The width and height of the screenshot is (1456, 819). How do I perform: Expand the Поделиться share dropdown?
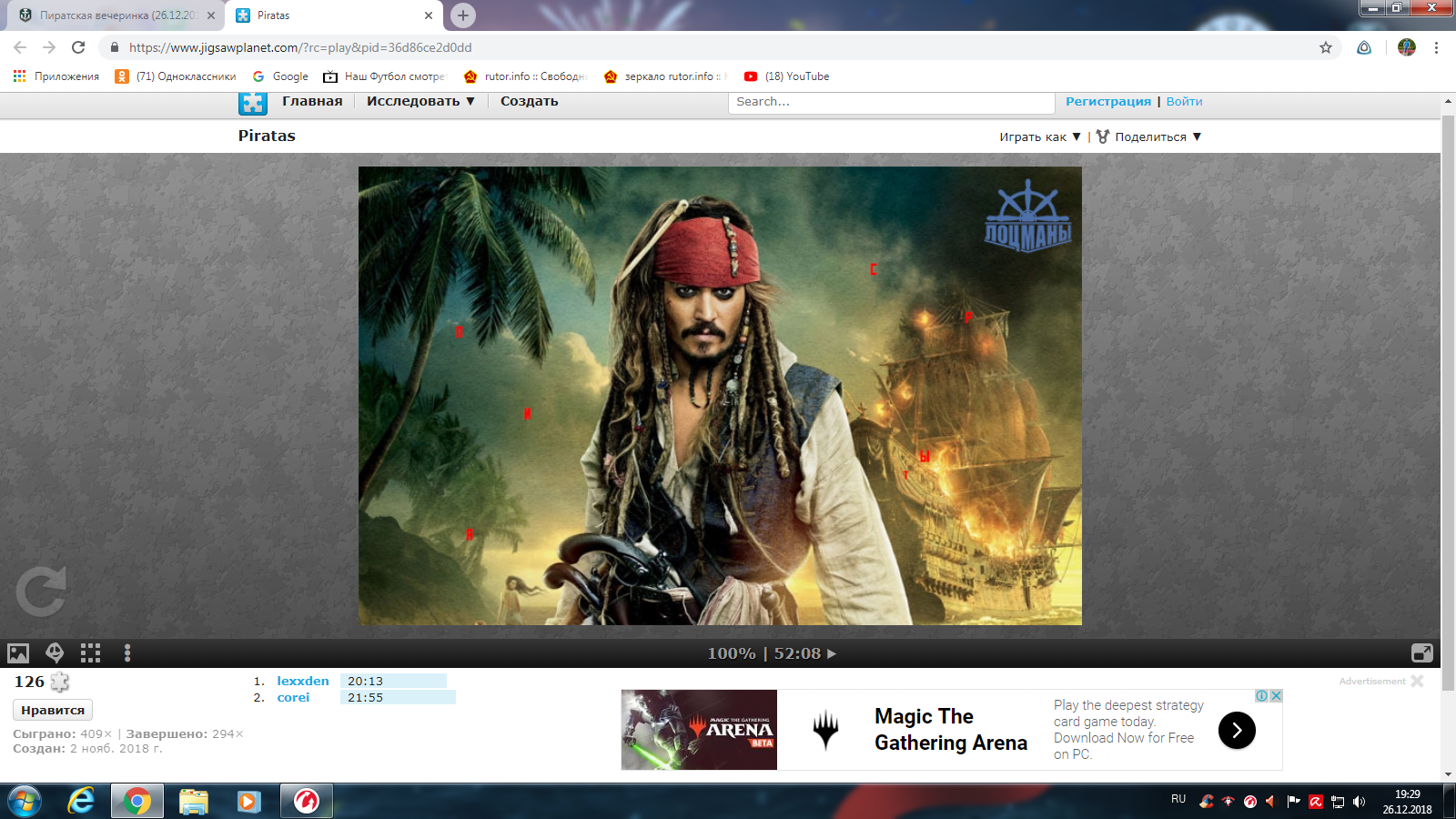pos(1150,136)
